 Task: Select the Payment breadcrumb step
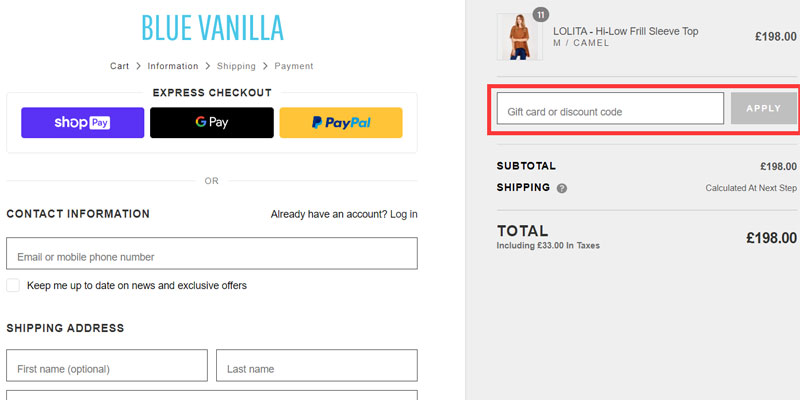click(x=294, y=66)
